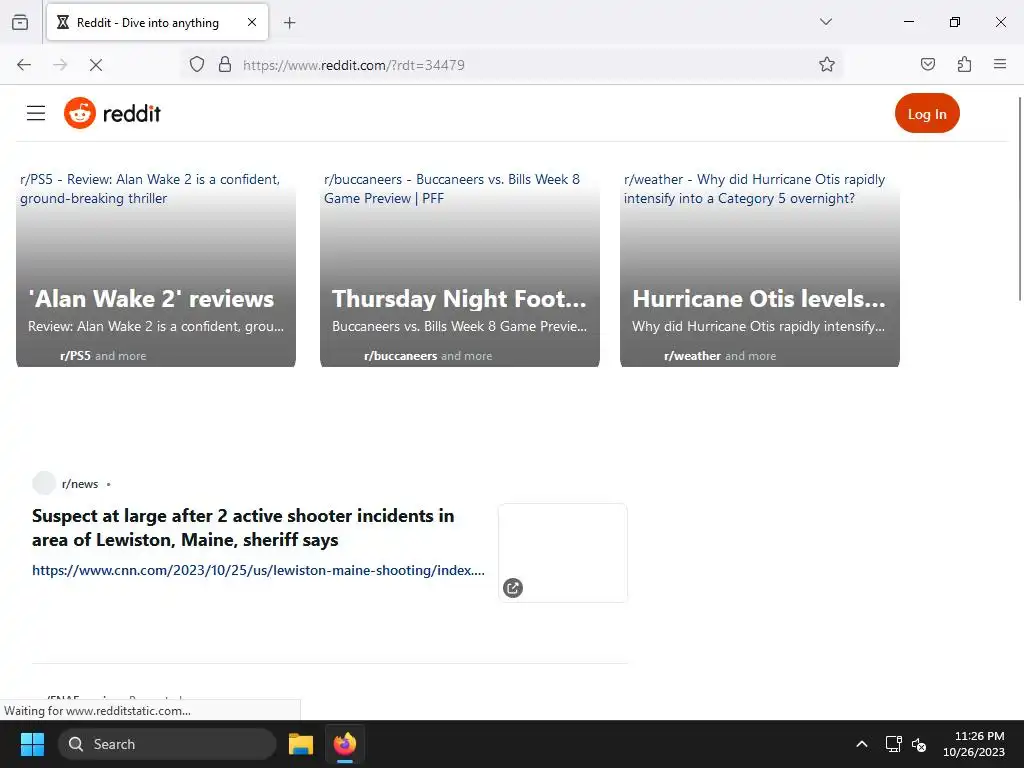The width and height of the screenshot is (1024, 768).
Task: Open the cnn.com article link
Action: tap(259, 570)
